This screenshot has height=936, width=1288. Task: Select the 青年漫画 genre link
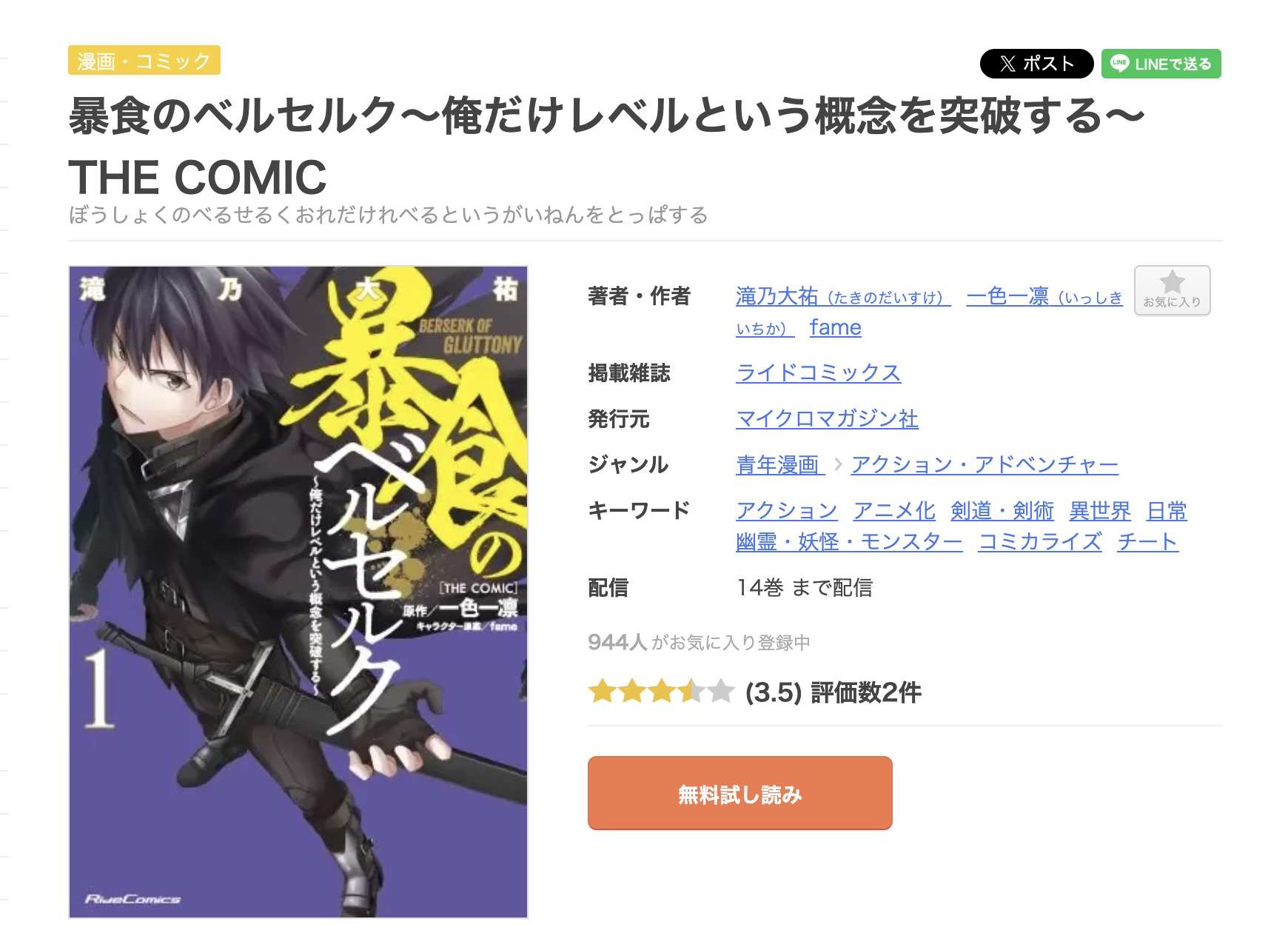(x=780, y=464)
